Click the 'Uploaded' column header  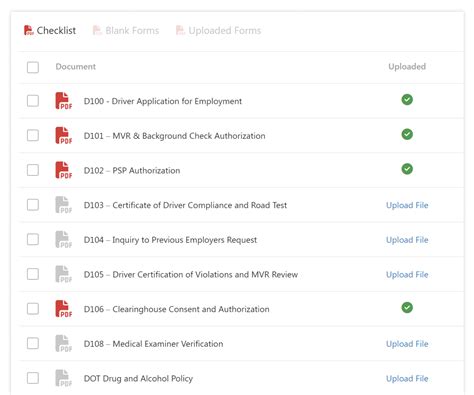(407, 66)
